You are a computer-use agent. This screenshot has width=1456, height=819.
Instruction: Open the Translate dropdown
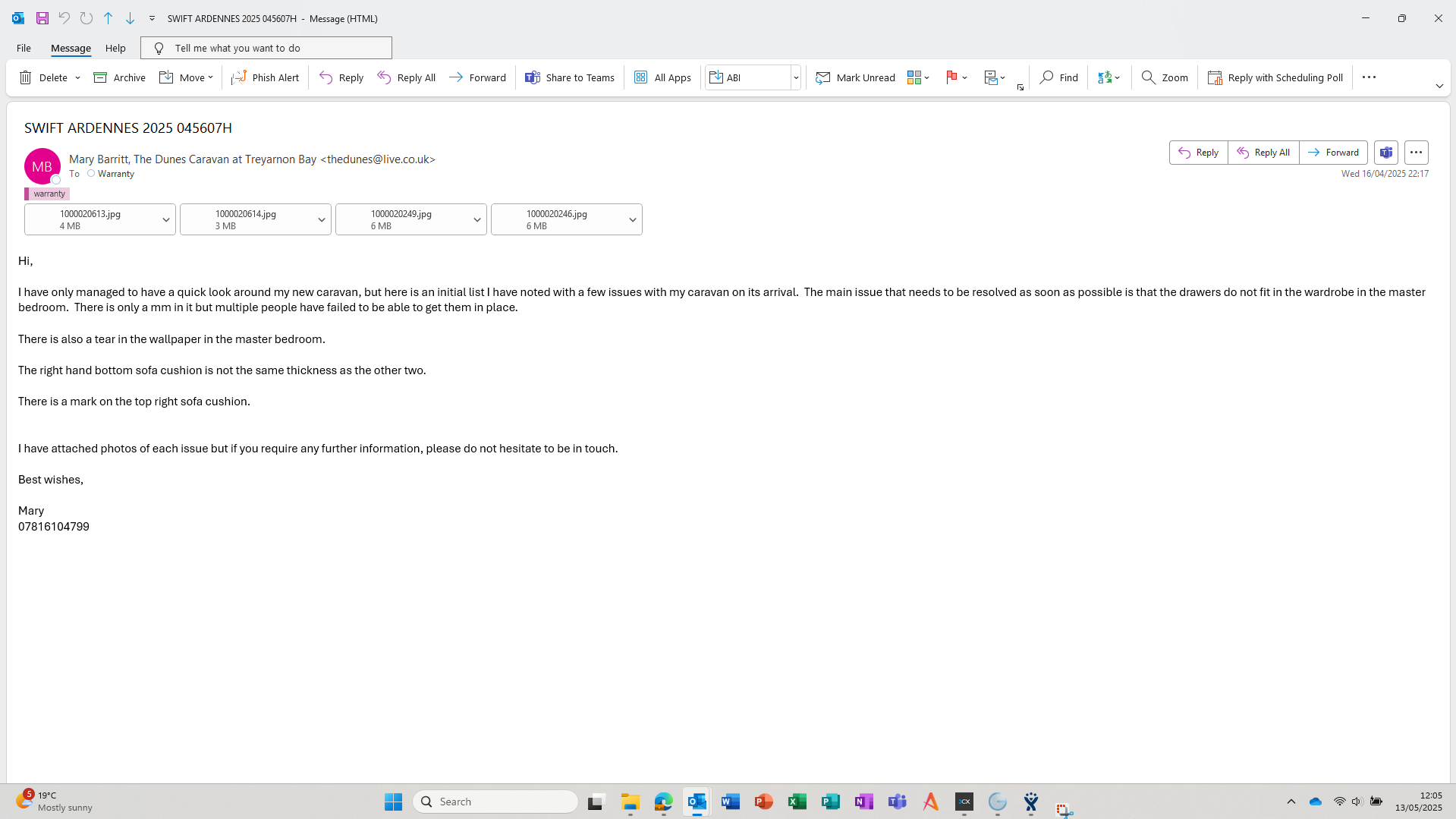[x=1109, y=77]
